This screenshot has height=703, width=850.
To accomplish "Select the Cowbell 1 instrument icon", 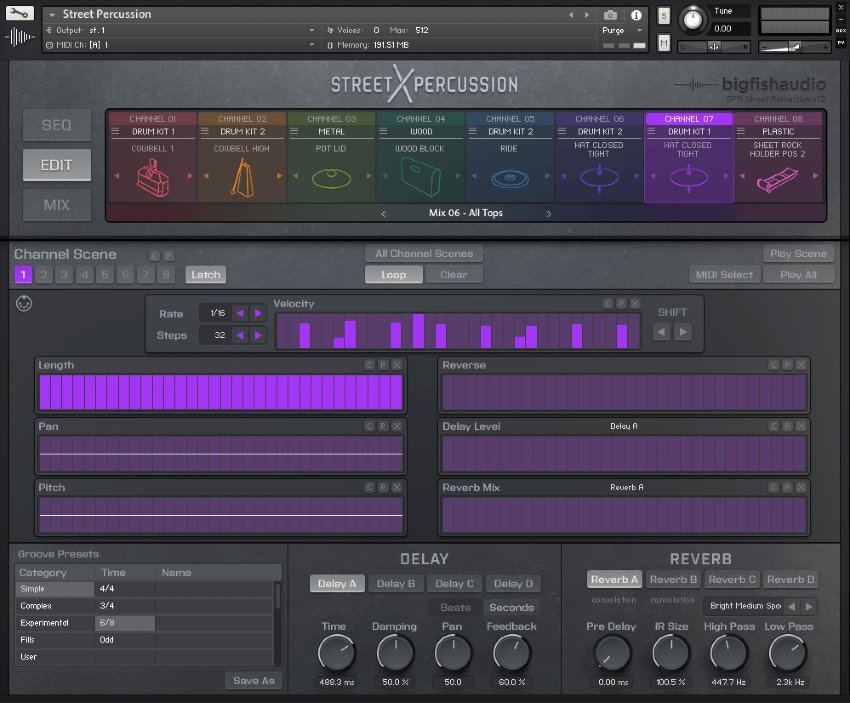I will click(153, 178).
